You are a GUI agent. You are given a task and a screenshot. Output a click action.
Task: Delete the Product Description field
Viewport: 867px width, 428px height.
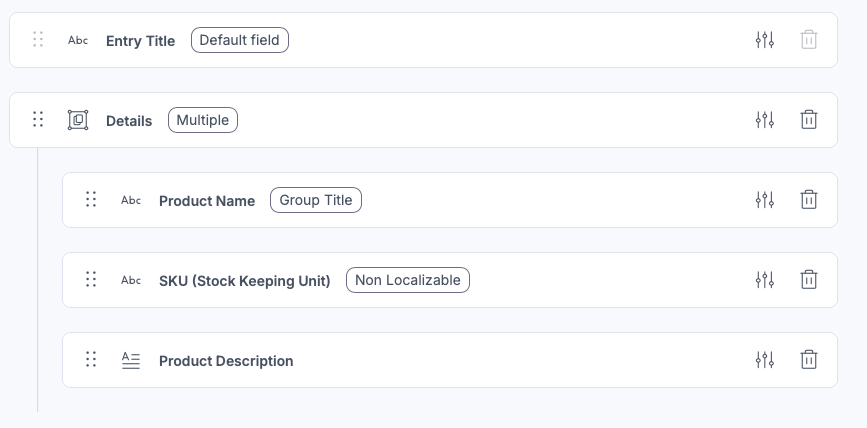click(808, 360)
